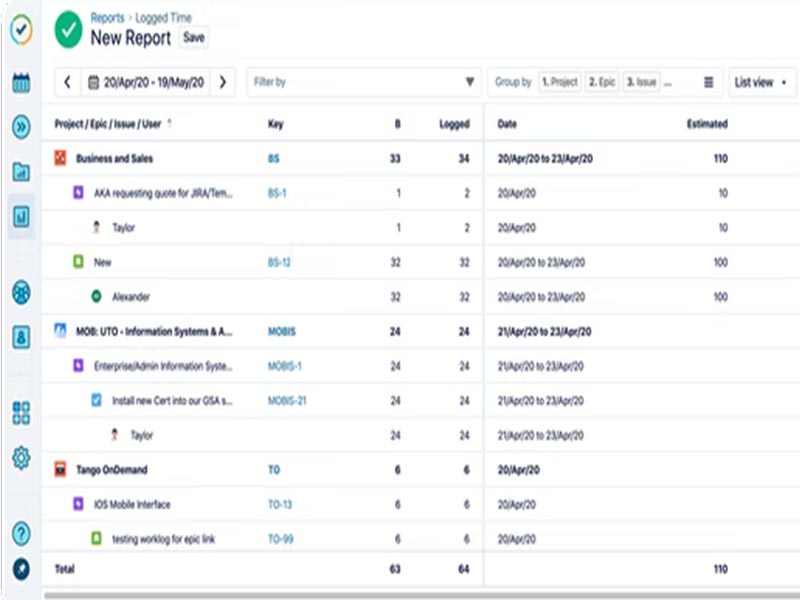The width and height of the screenshot is (800, 600).
Task: Click the double-arrow approvals icon
Action: click(x=22, y=126)
